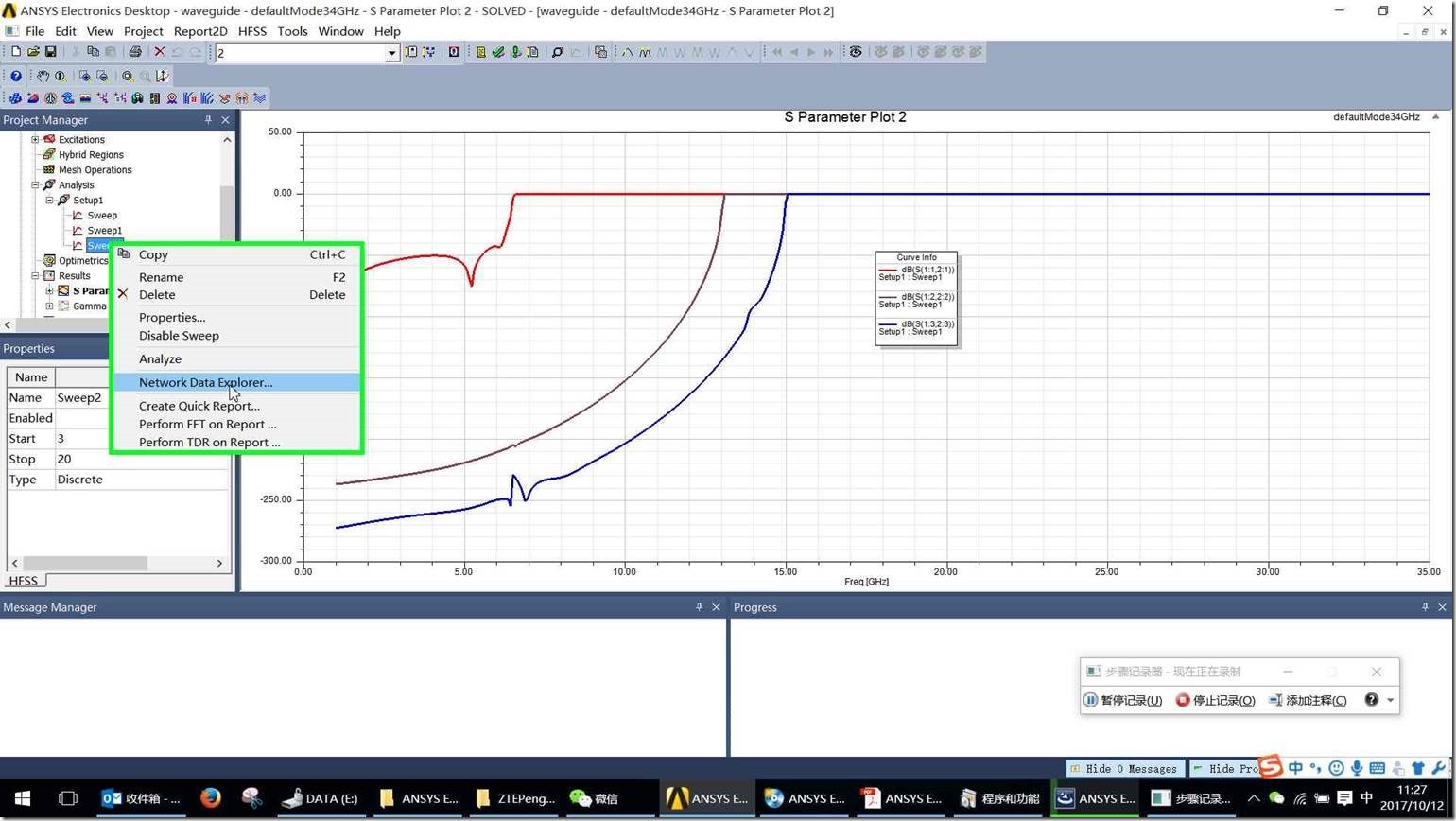Open Steps Recorder help dropdown arrow
1456x821 pixels.
pos(1391,700)
